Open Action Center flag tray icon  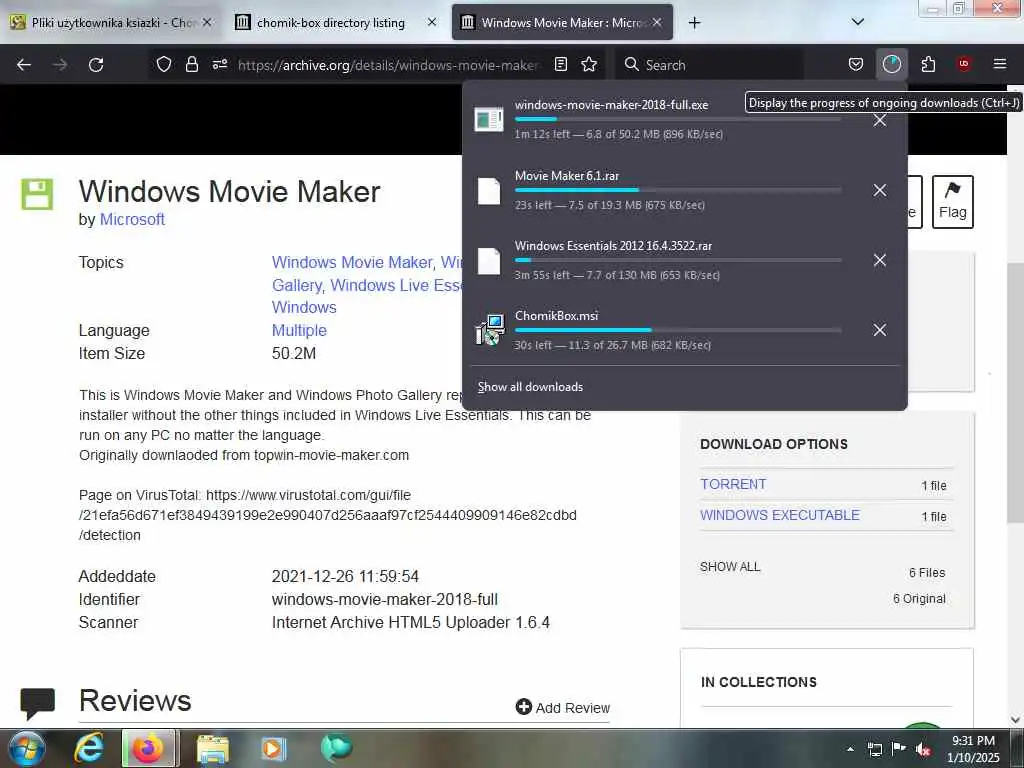(899, 749)
